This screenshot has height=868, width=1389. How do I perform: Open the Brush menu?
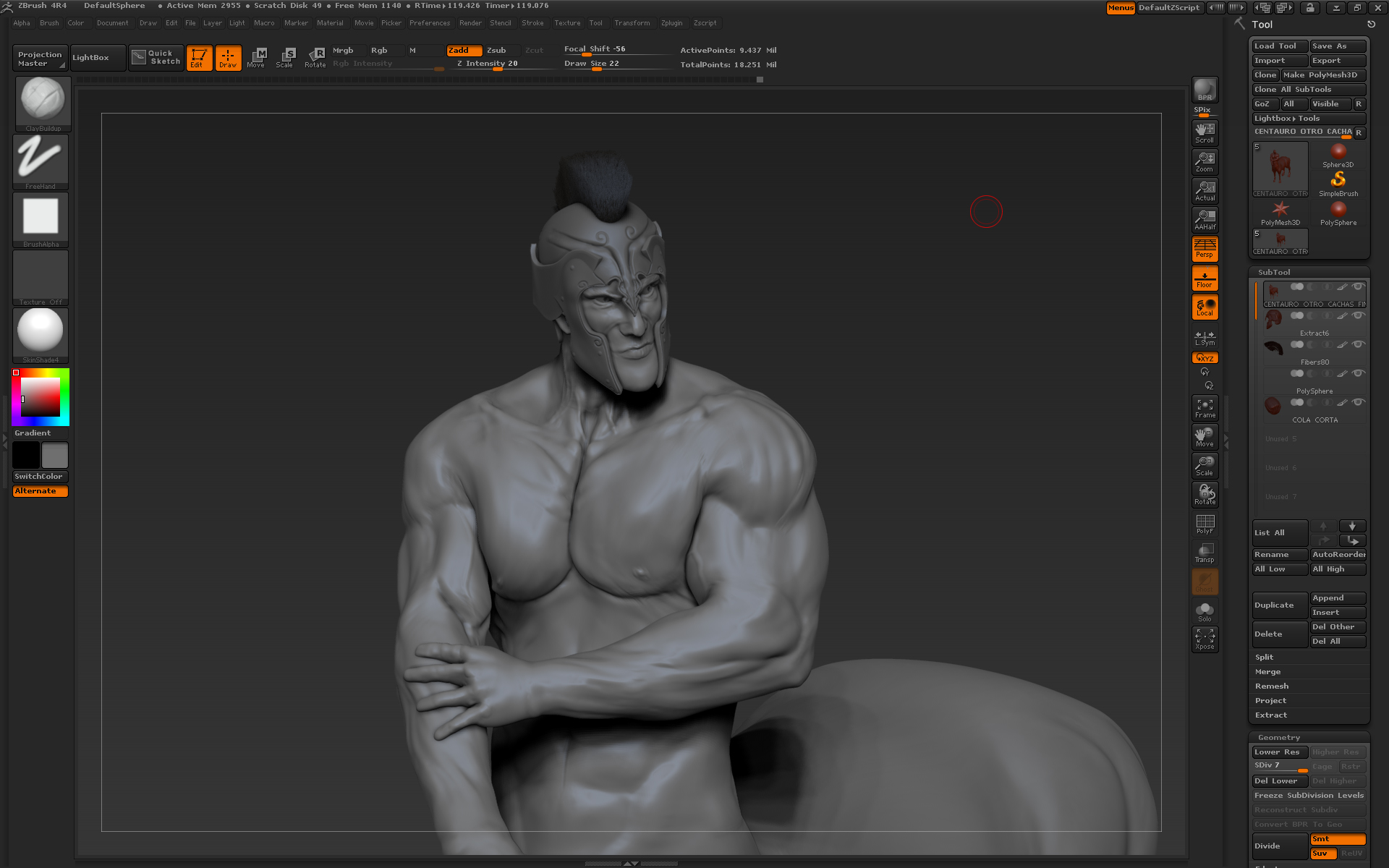(49, 23)
